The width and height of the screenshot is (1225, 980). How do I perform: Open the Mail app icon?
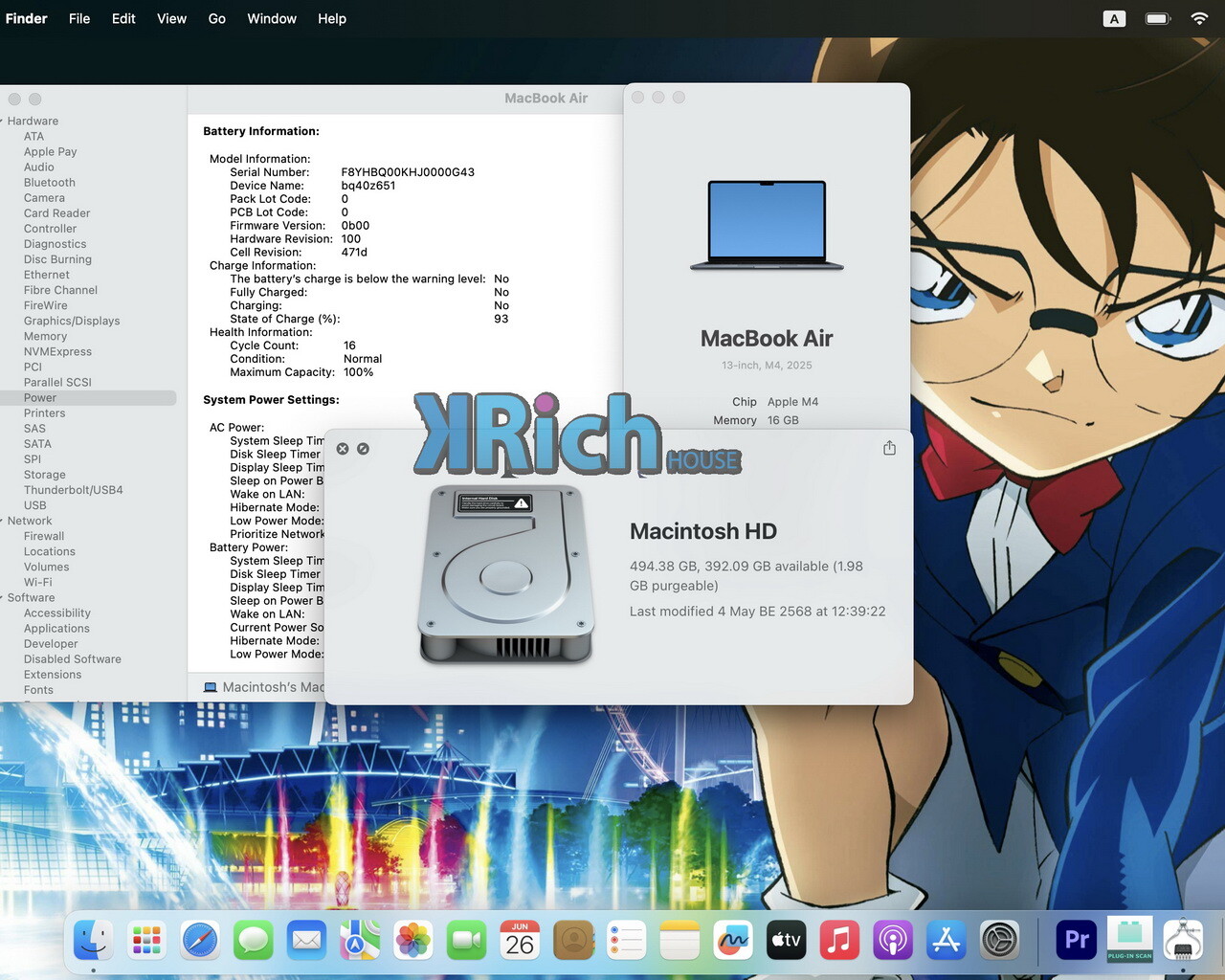coord(306,941)
